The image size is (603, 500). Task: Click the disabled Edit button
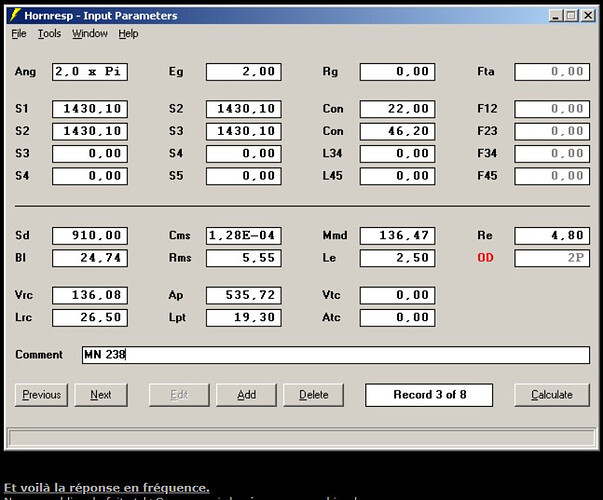(179, 395)
